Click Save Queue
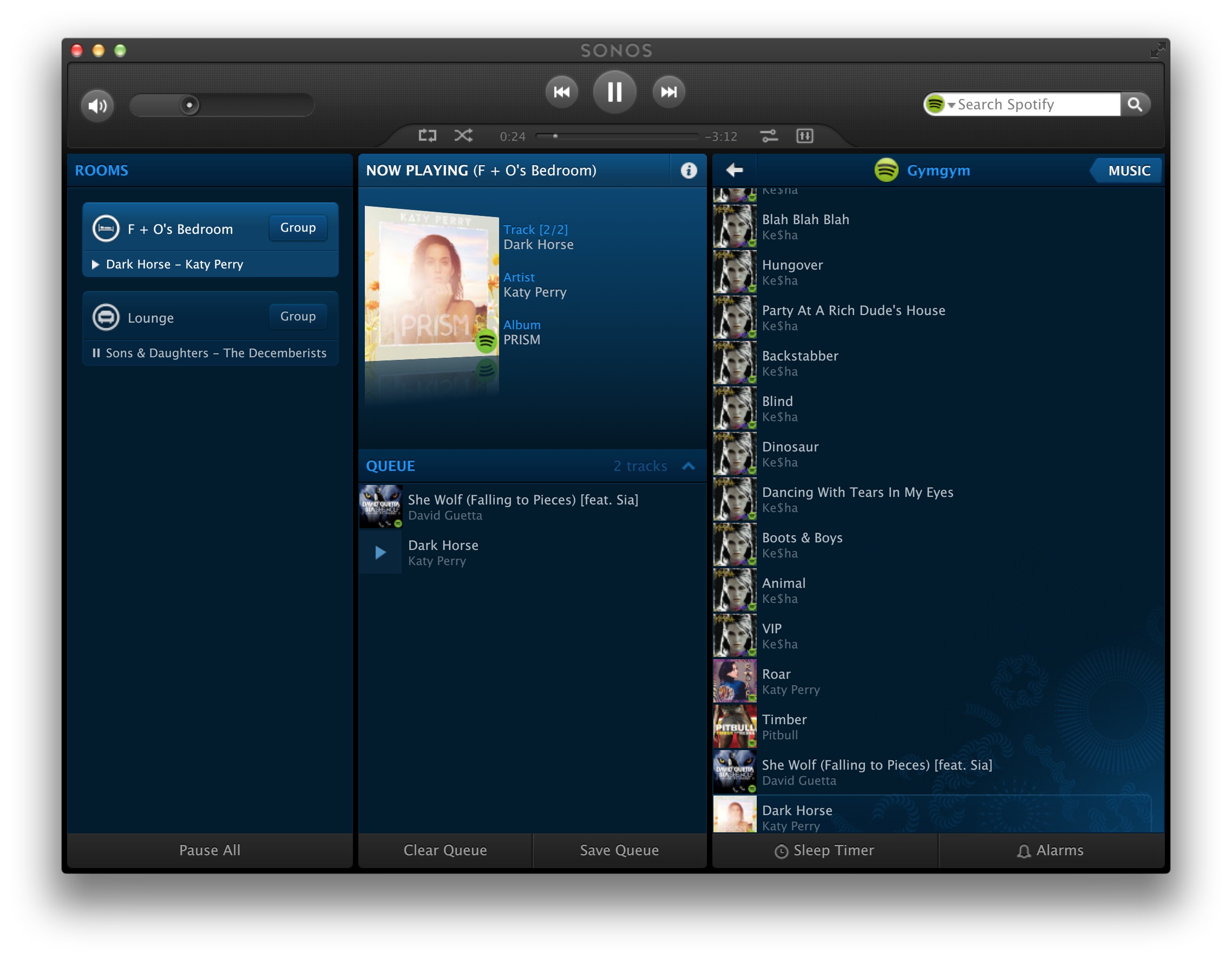 [x=619, y=850]
